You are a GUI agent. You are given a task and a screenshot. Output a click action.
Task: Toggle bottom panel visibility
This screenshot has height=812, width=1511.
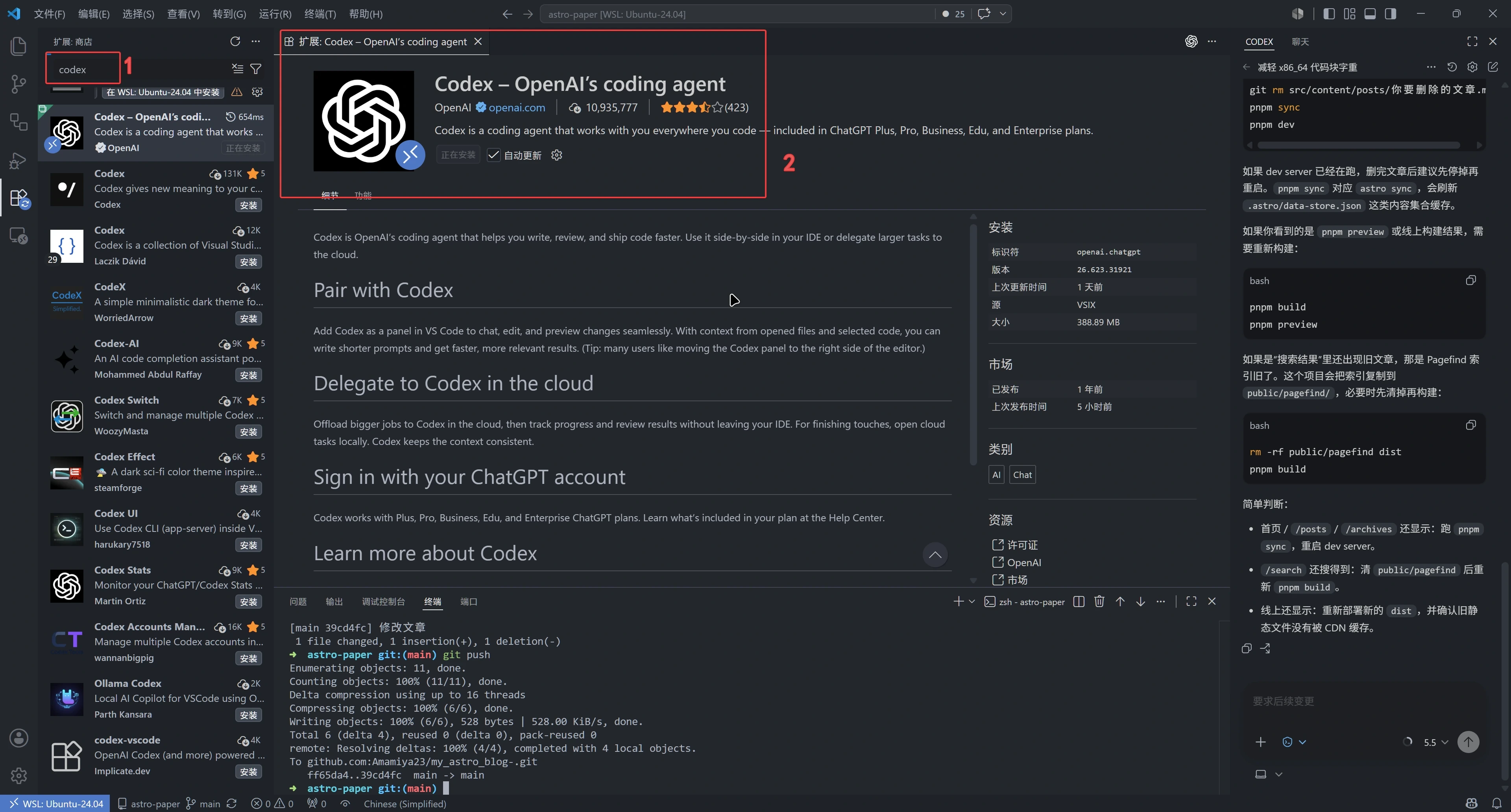click(1370, 13)
